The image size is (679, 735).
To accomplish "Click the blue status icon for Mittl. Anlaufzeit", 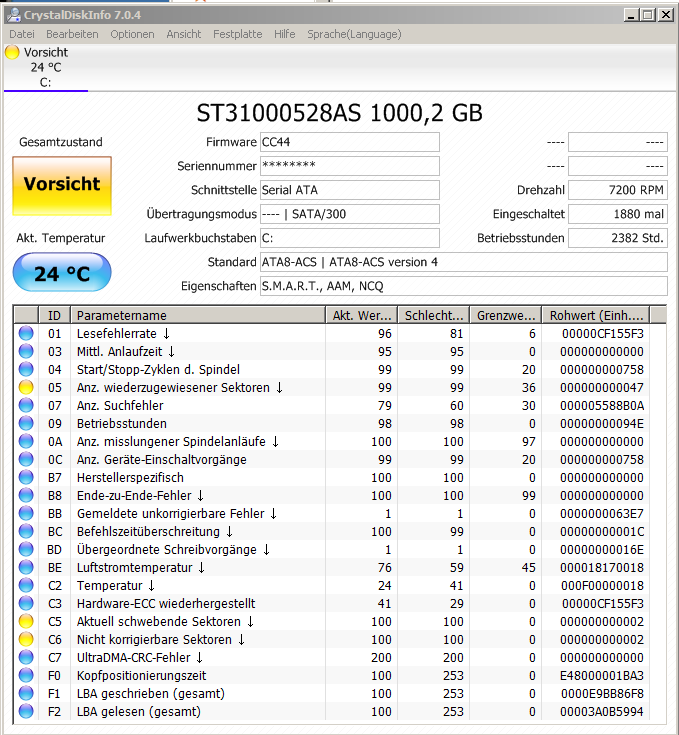I will (26, 351).
